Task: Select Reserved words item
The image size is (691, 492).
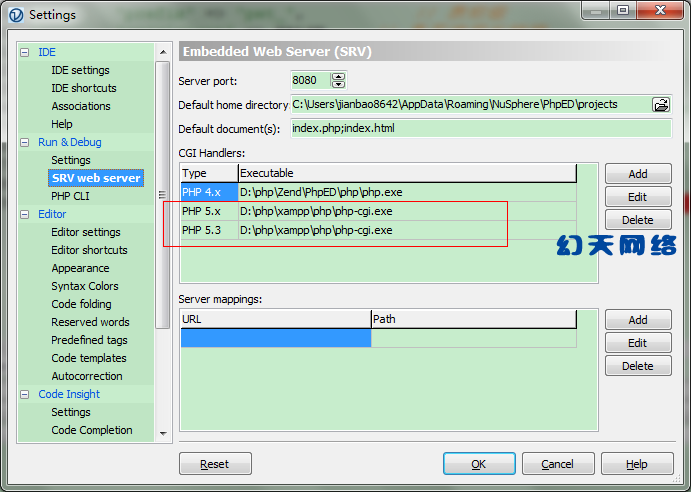Action: point(90,322)
